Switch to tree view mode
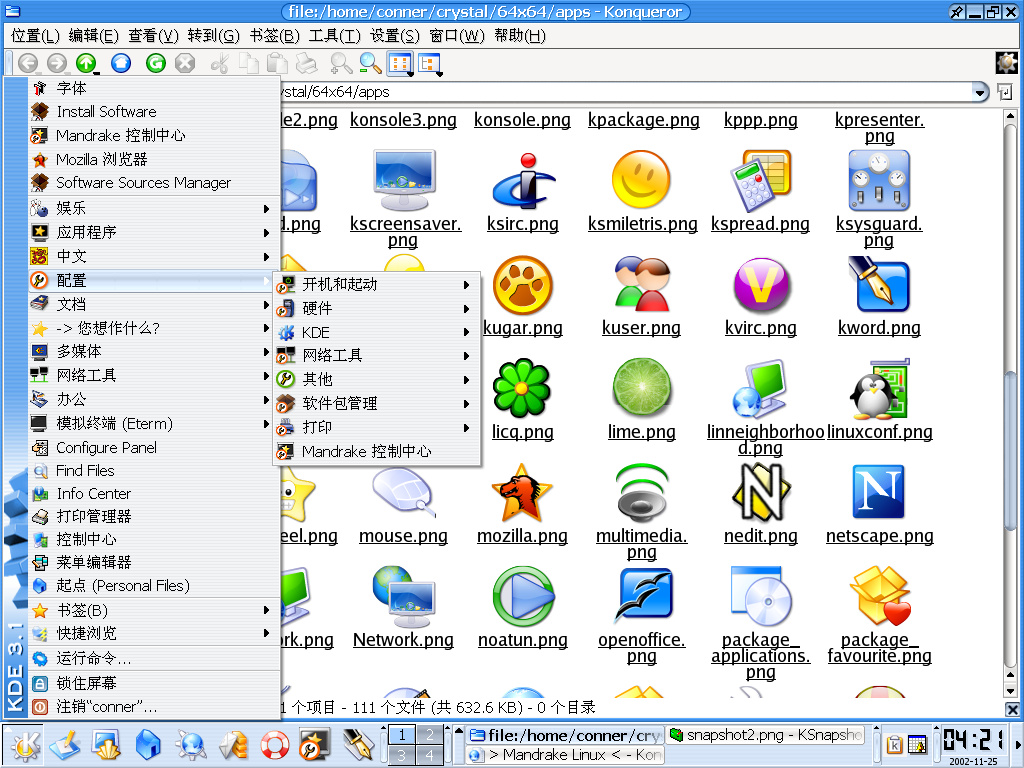This screenshot has width=1024, height=768. [x=430, y=63]
